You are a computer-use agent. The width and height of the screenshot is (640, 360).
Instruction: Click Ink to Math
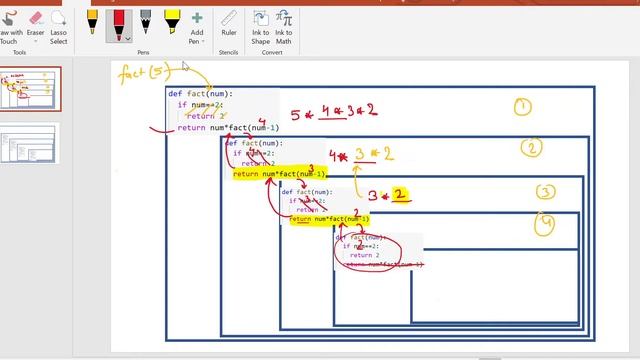tap(284, 27)
